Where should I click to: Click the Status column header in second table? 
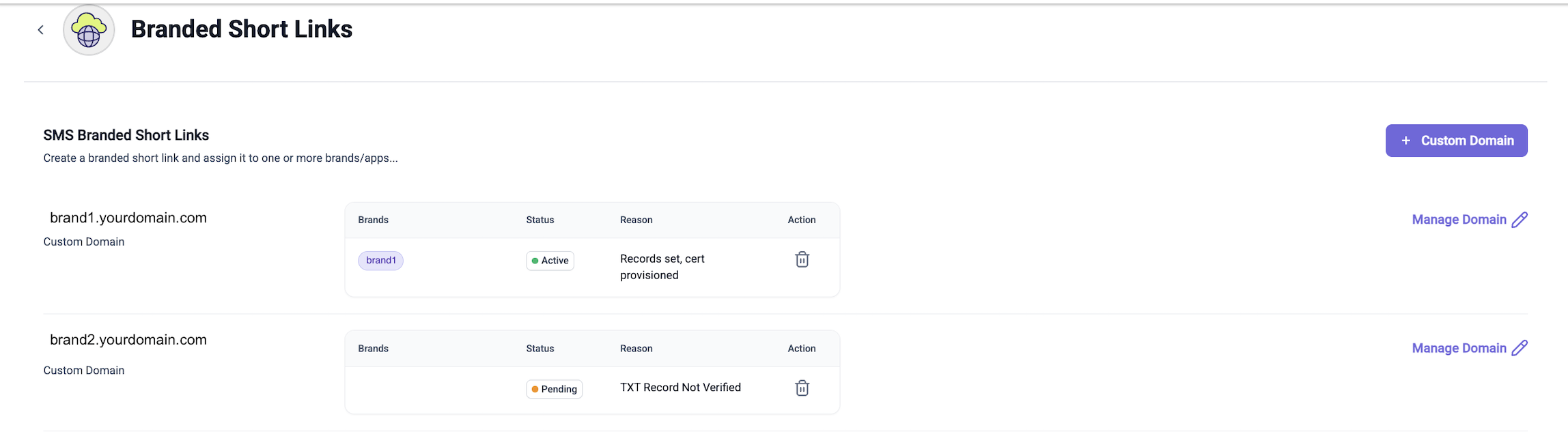[x=540, y=348]
